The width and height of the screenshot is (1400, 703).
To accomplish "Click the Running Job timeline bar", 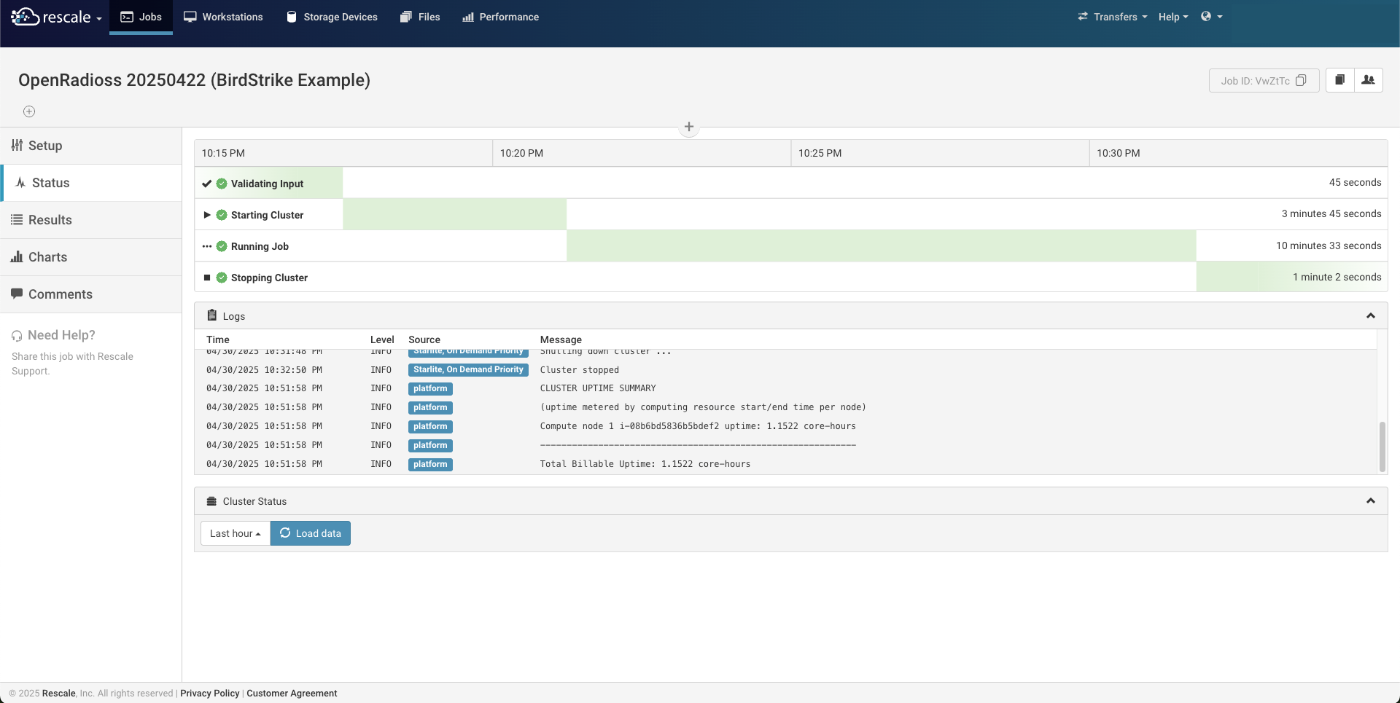I will coord(881,246).
